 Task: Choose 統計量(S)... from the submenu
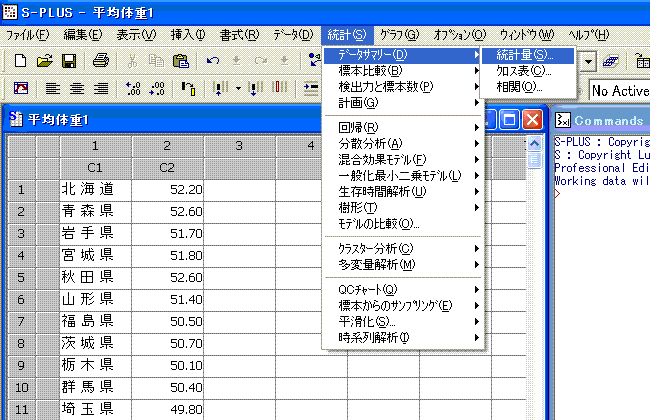click(528, 55)
